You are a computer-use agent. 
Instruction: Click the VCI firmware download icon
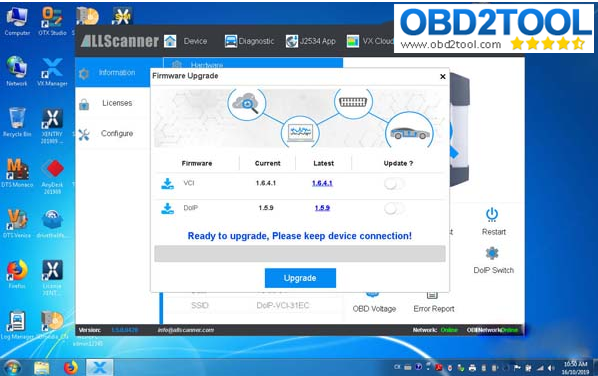click(x=167, y=183)
